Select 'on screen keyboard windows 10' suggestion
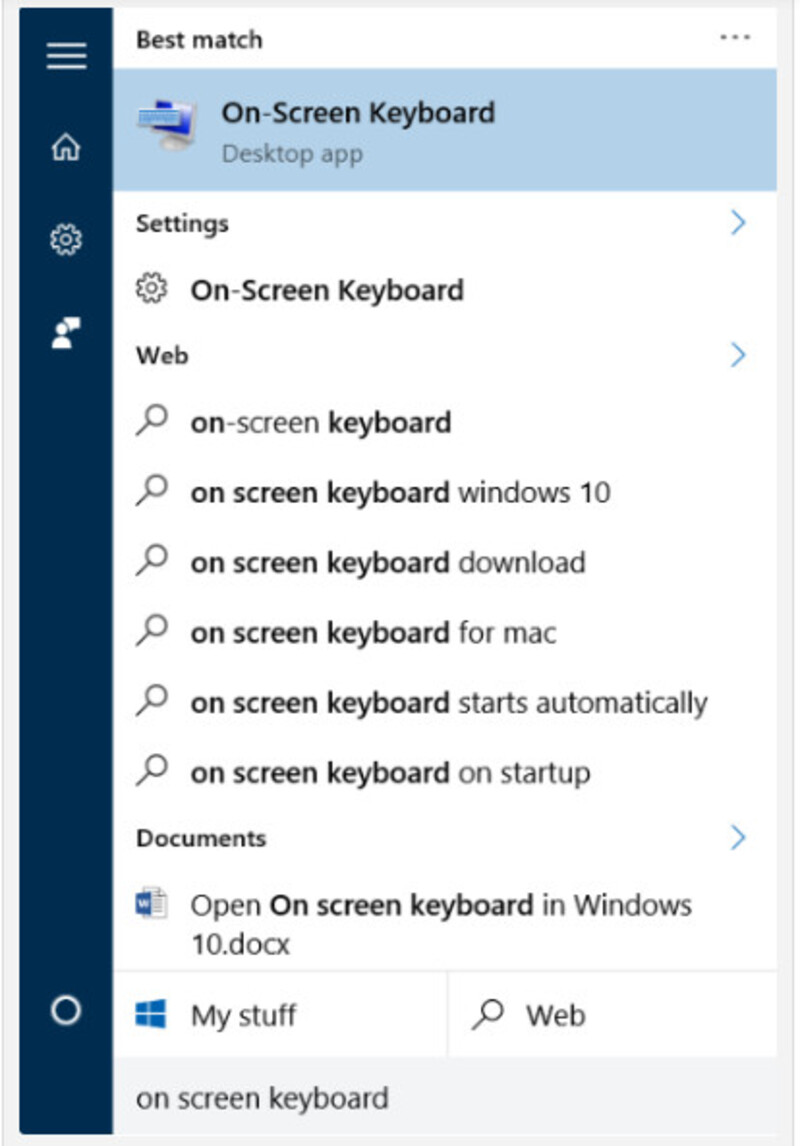The width and height of the screenshot is (800, 1146). click(x=445, y=493)
